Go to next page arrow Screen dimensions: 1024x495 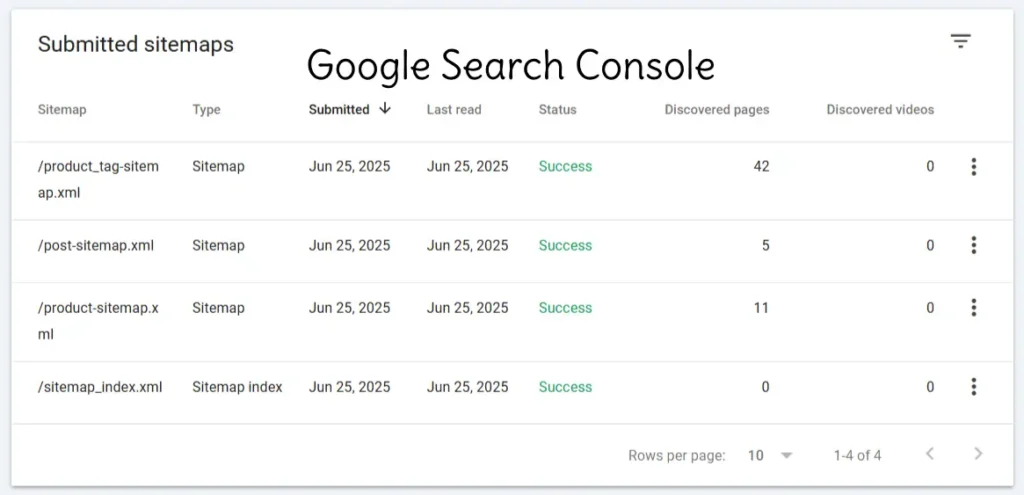point(978,454)
